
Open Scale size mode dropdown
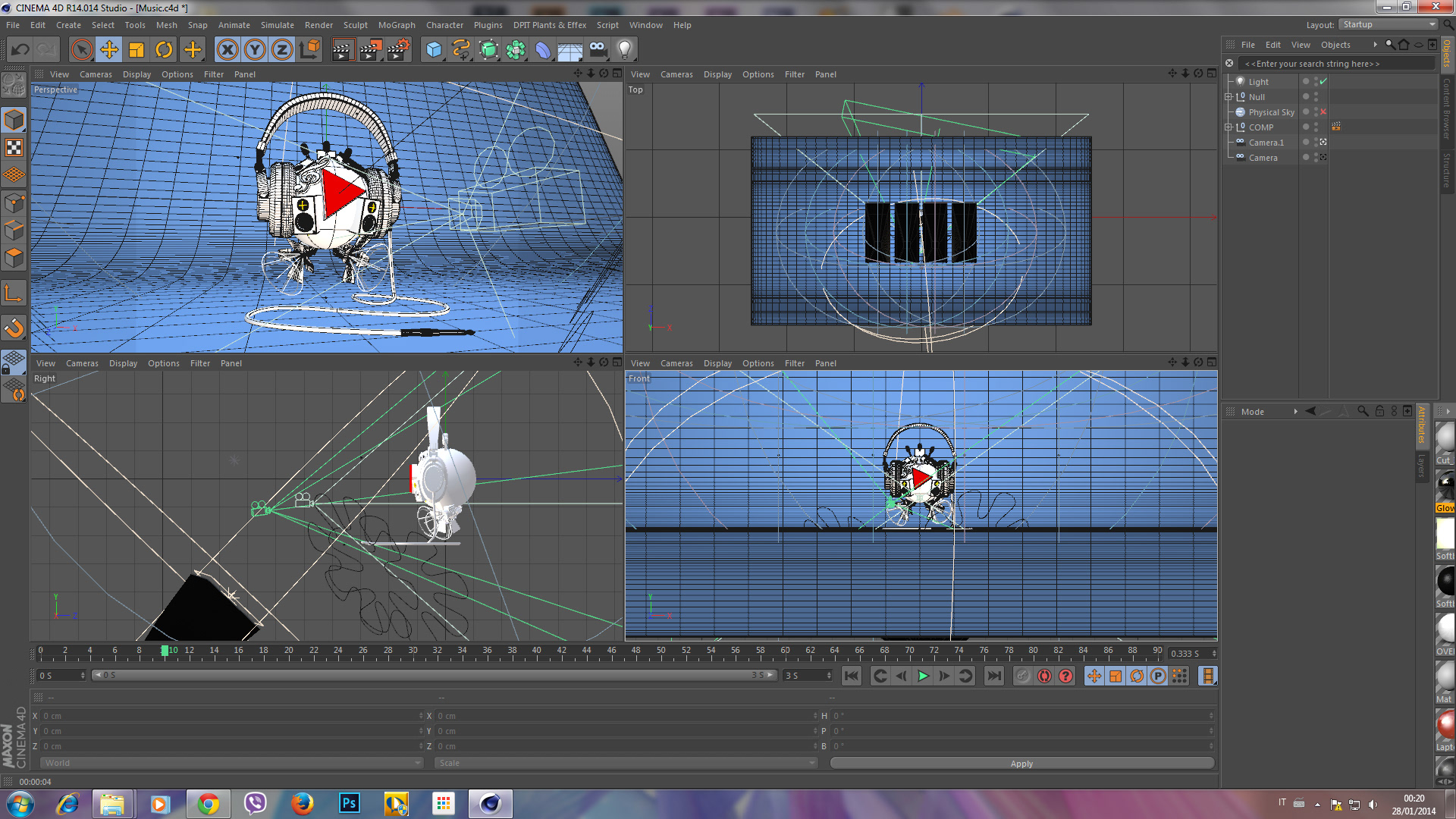[626, 763]
